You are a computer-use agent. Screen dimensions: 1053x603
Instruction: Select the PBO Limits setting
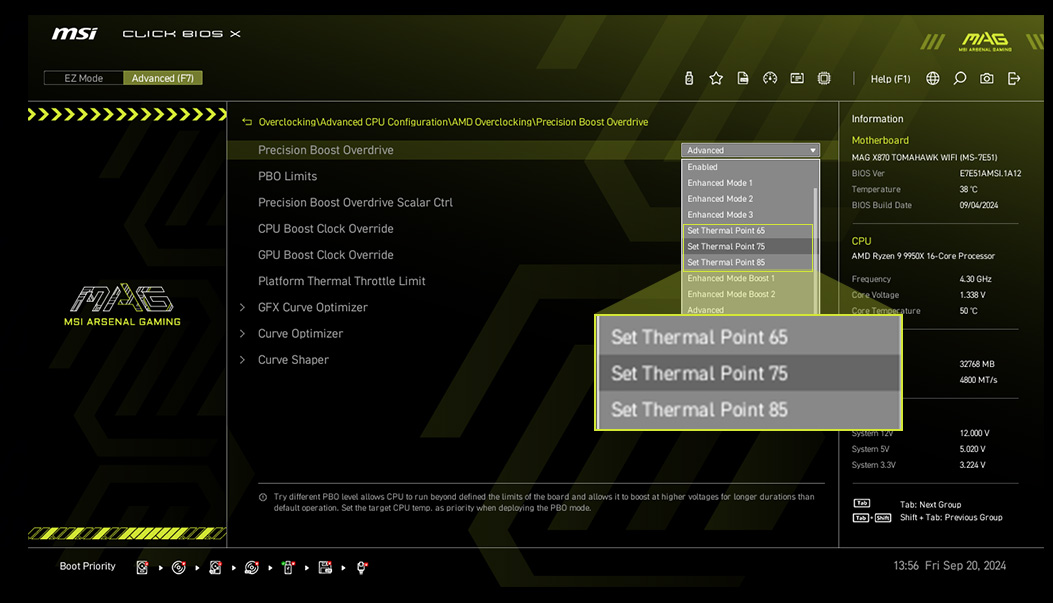click(287, 176)
